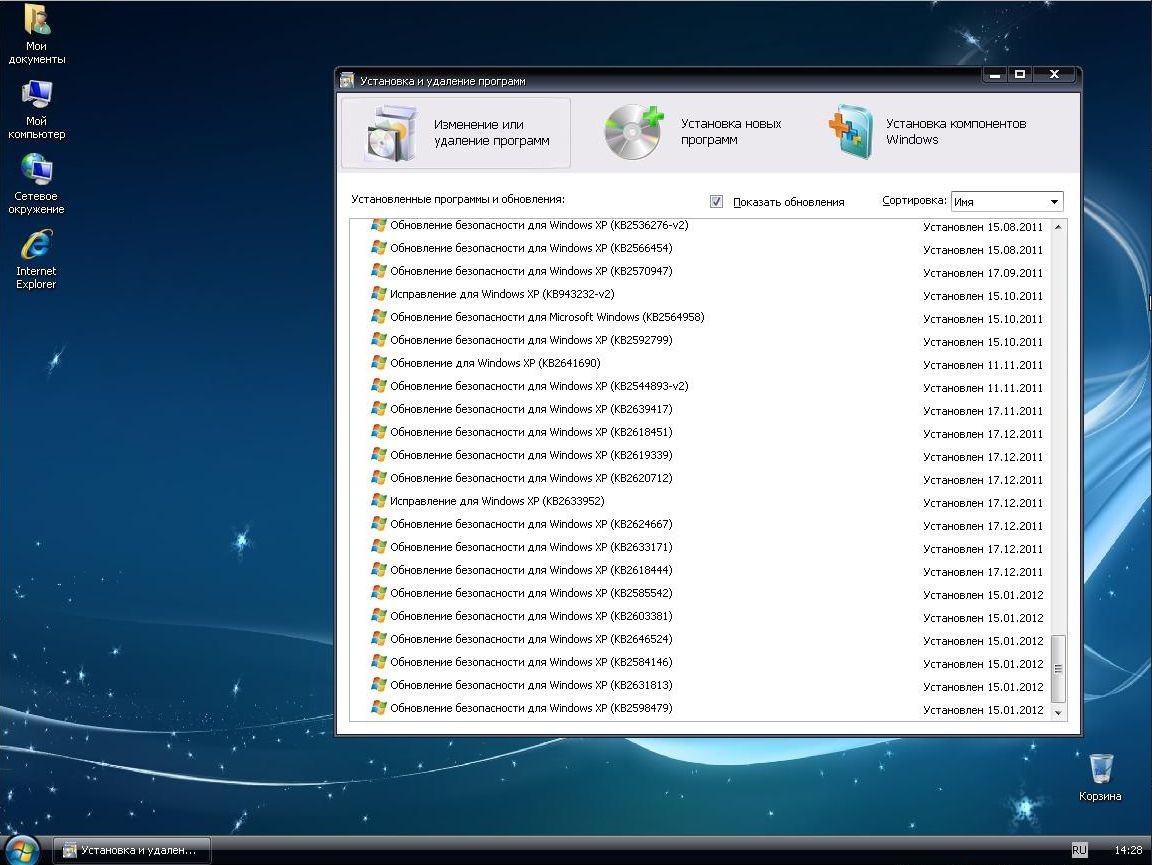Click install date of KB2570947 update
Screen dimensions: 1152x865
tap(983, 273)
